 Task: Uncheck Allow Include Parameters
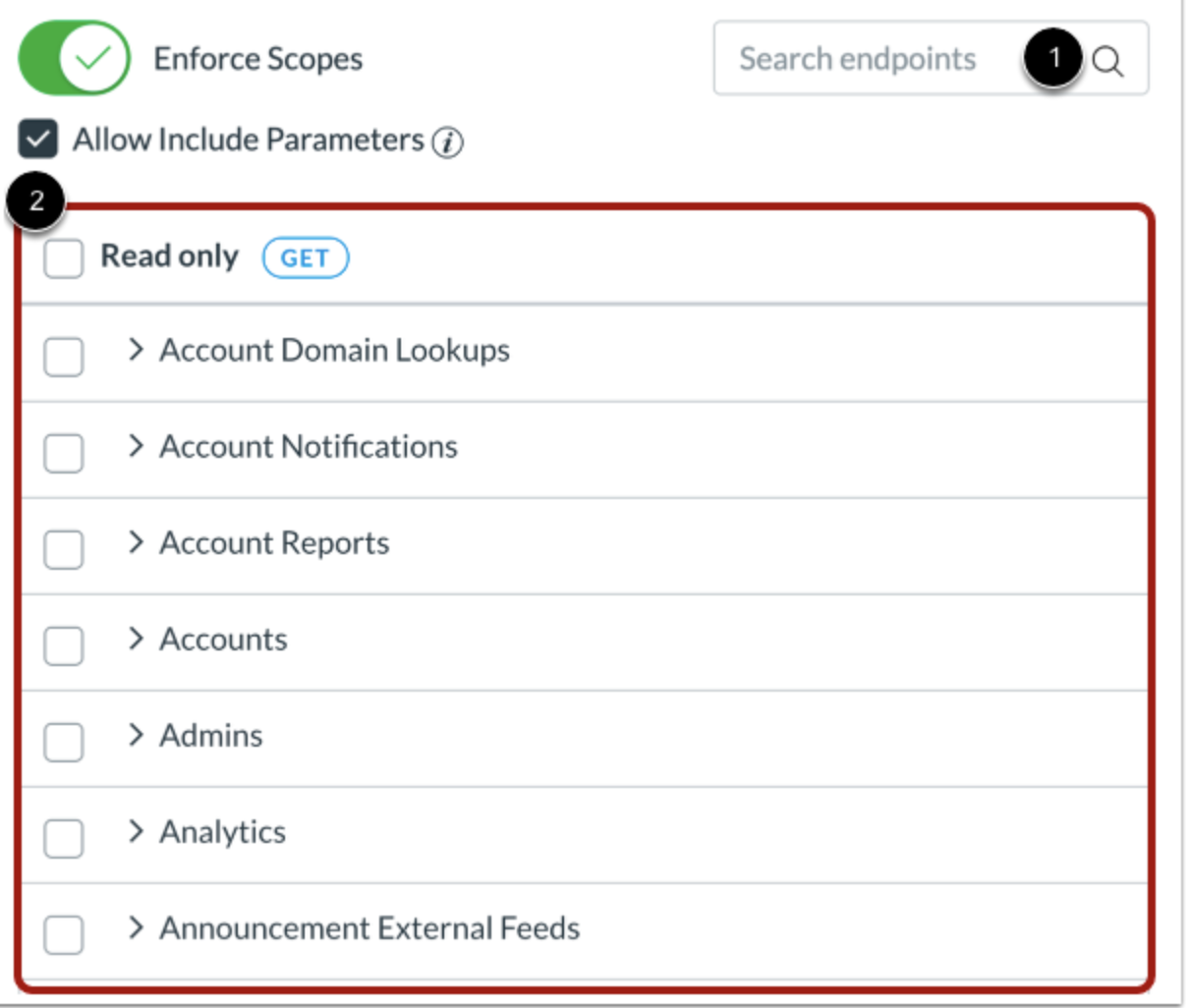[35, 140]
